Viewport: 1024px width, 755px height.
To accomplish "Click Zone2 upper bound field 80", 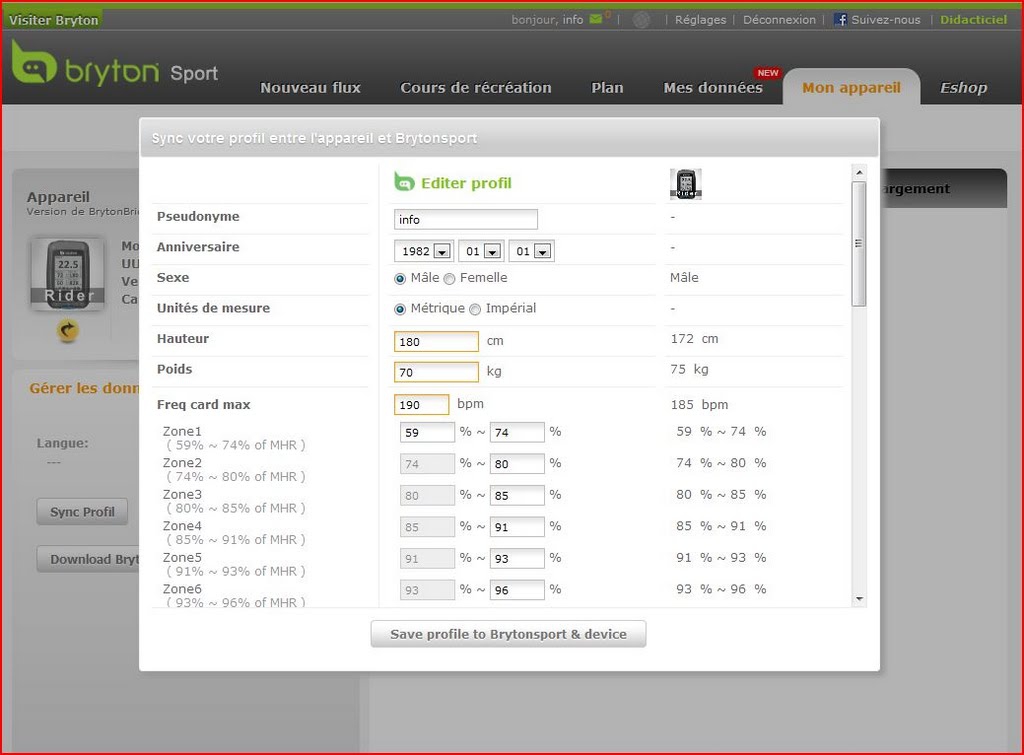I will (517, 464).
